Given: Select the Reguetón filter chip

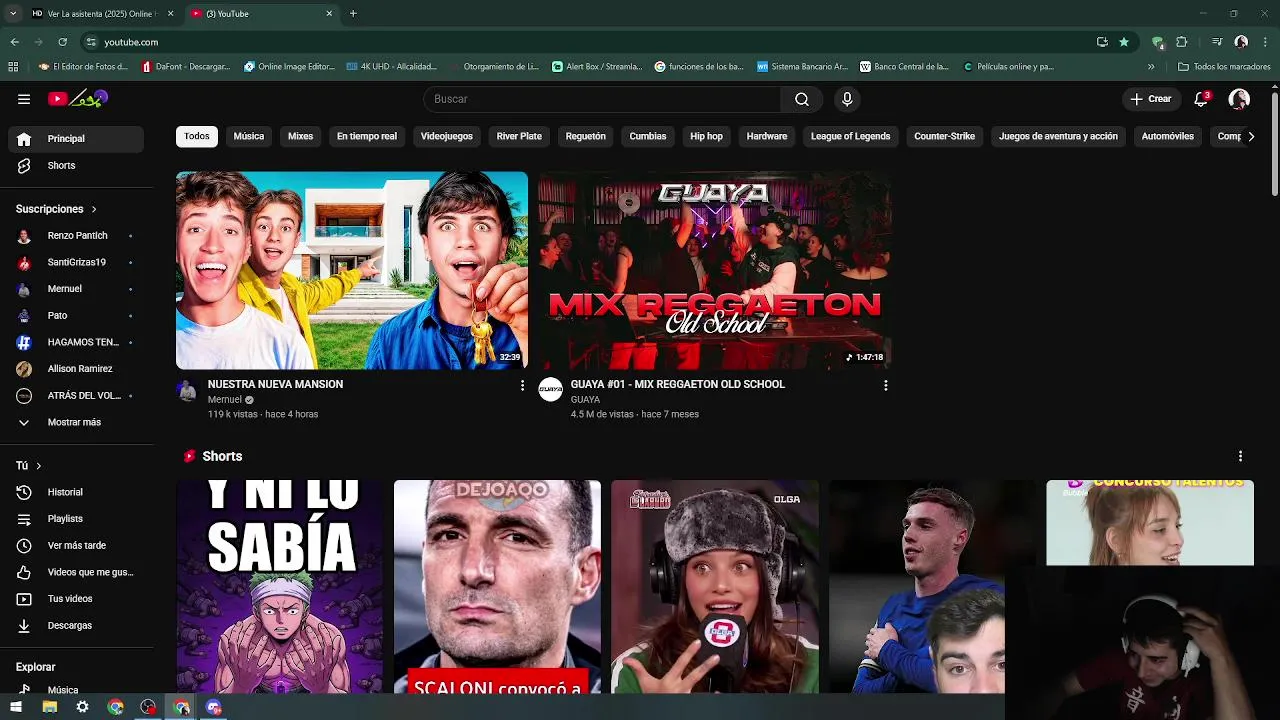Looking at the screenshot, I should click(586, 136).
